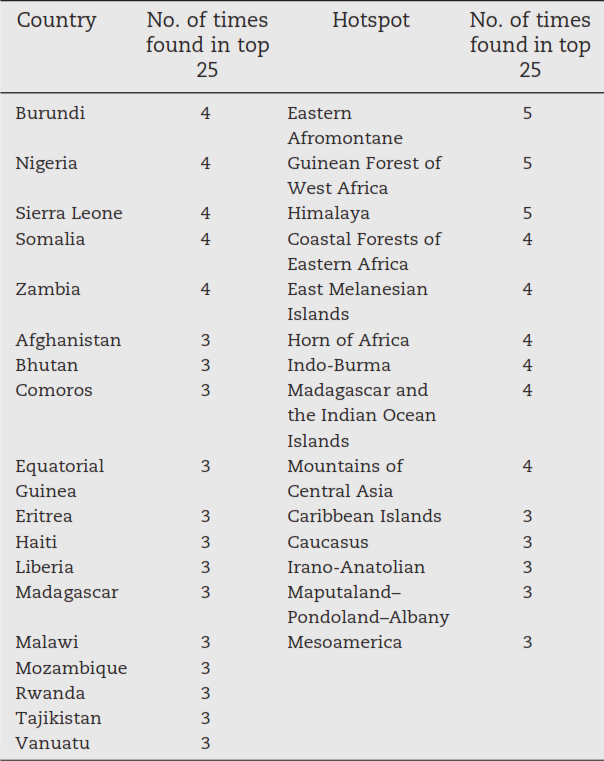Select the Eastern Afromontane hotspot

tap(345, 126)
